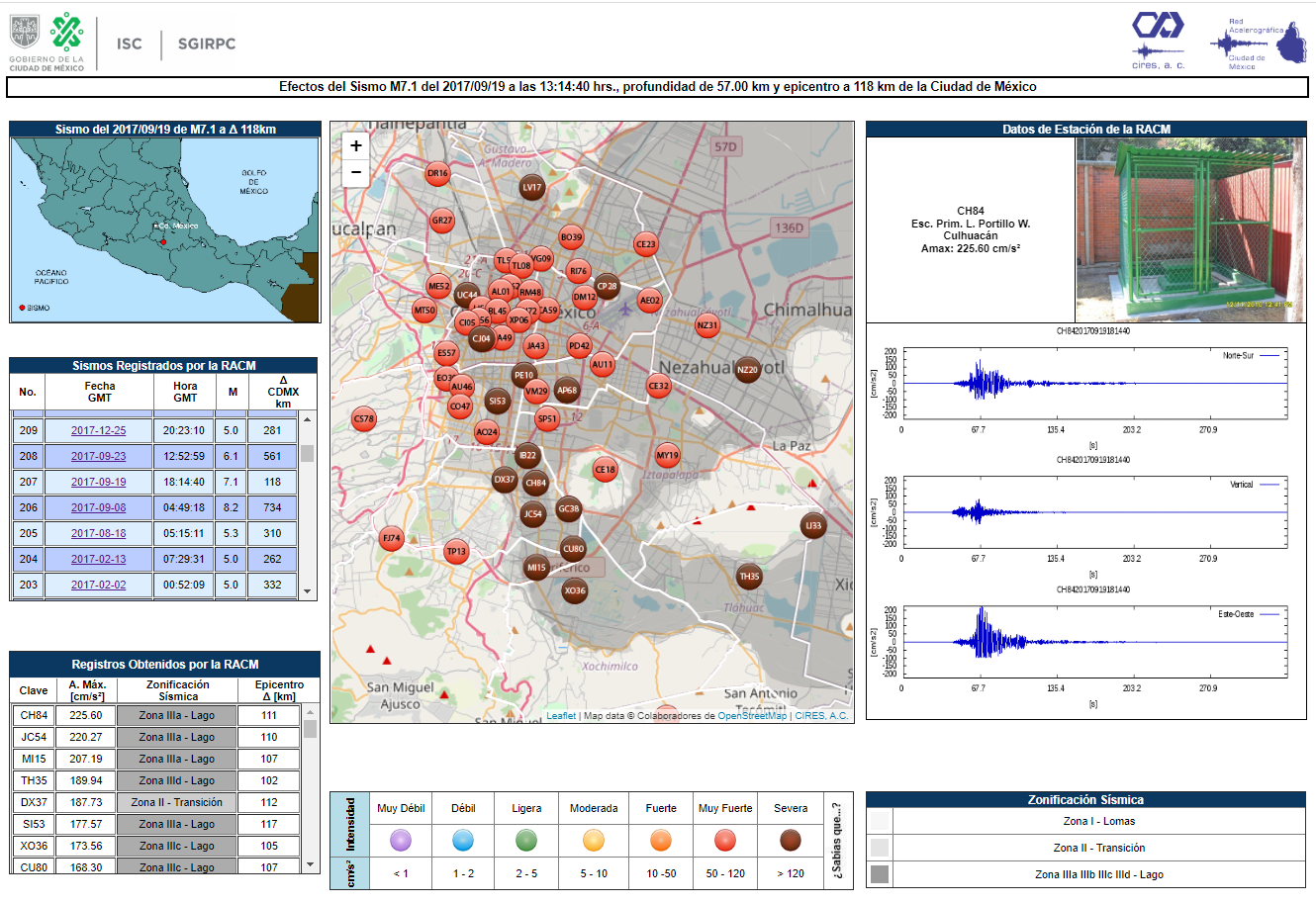Click the map zoom in button

(x=356, y=145)
